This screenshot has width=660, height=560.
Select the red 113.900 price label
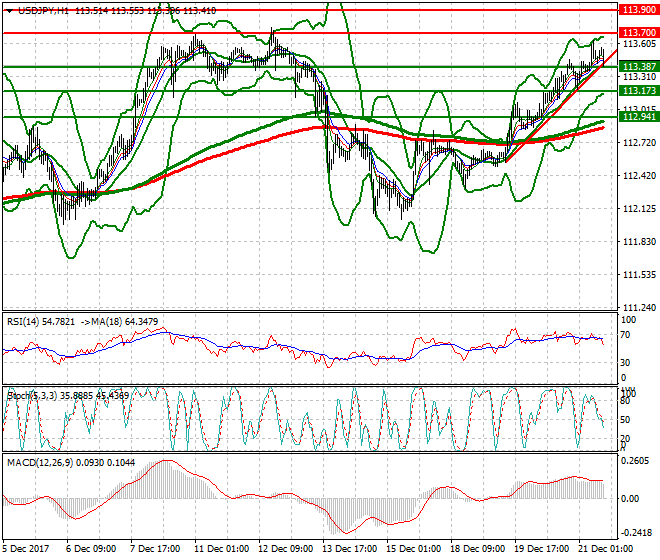coord(638,9)
